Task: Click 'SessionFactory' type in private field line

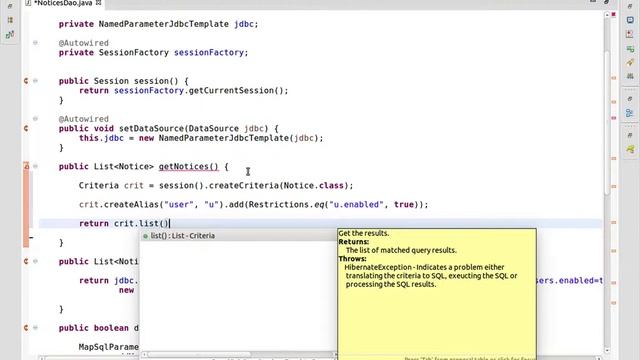Action: tap(133, 53)
